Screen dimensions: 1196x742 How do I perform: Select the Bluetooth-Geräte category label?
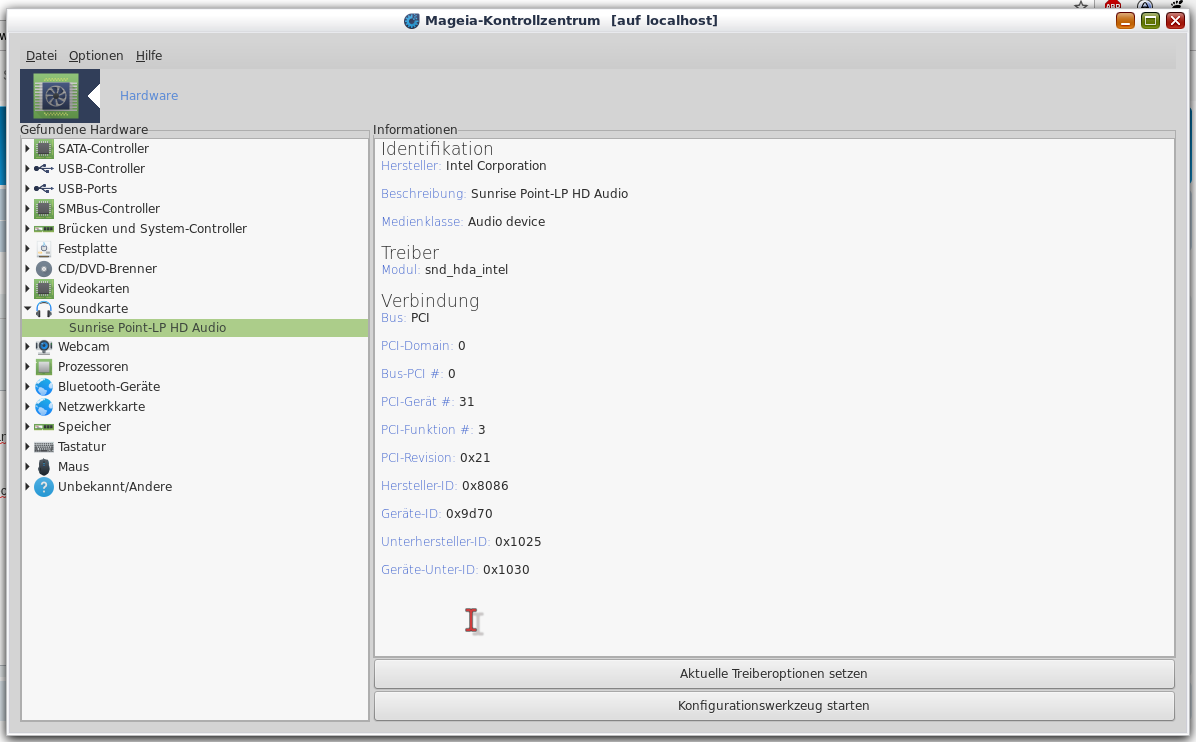point(109,387)
